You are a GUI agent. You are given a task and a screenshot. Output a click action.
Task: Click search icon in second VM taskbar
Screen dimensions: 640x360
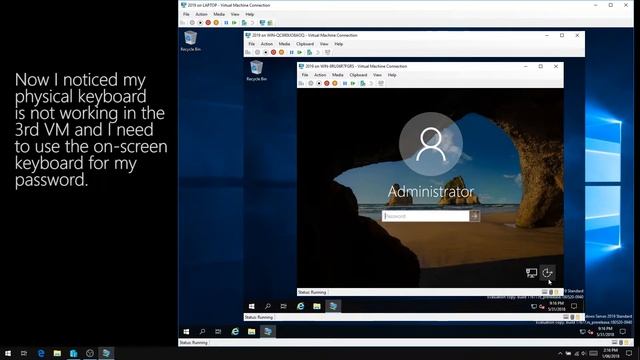tap(268, 306)
